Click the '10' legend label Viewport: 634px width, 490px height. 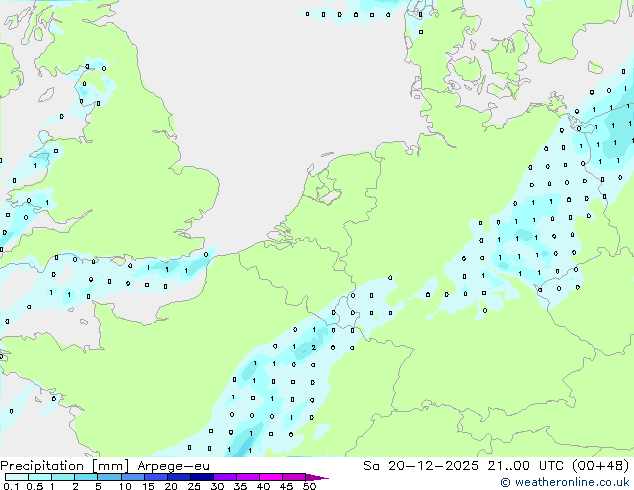tap(125, 486)
